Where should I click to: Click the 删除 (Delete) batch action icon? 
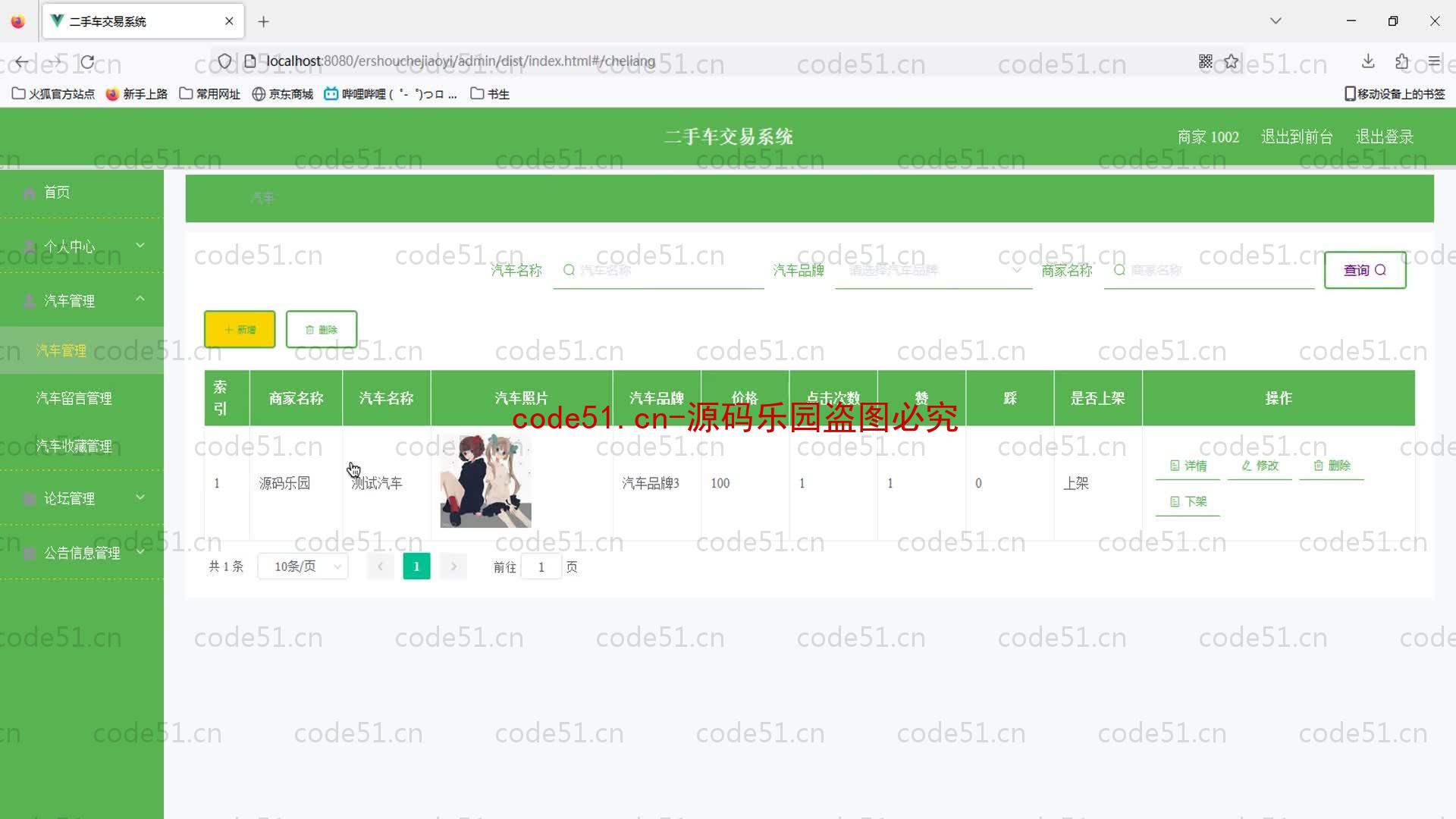[x=320, y=329]
